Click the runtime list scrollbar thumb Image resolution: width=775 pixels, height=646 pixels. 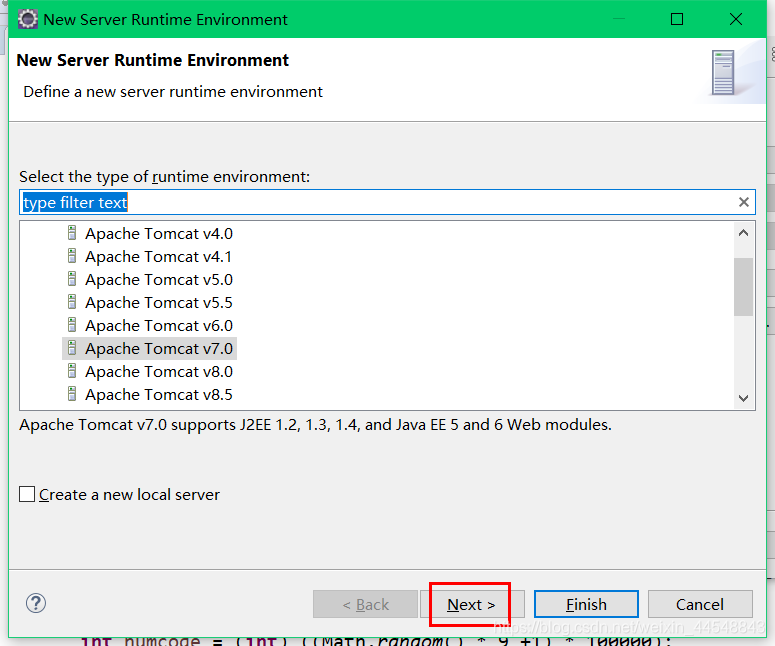coord(743,287)
